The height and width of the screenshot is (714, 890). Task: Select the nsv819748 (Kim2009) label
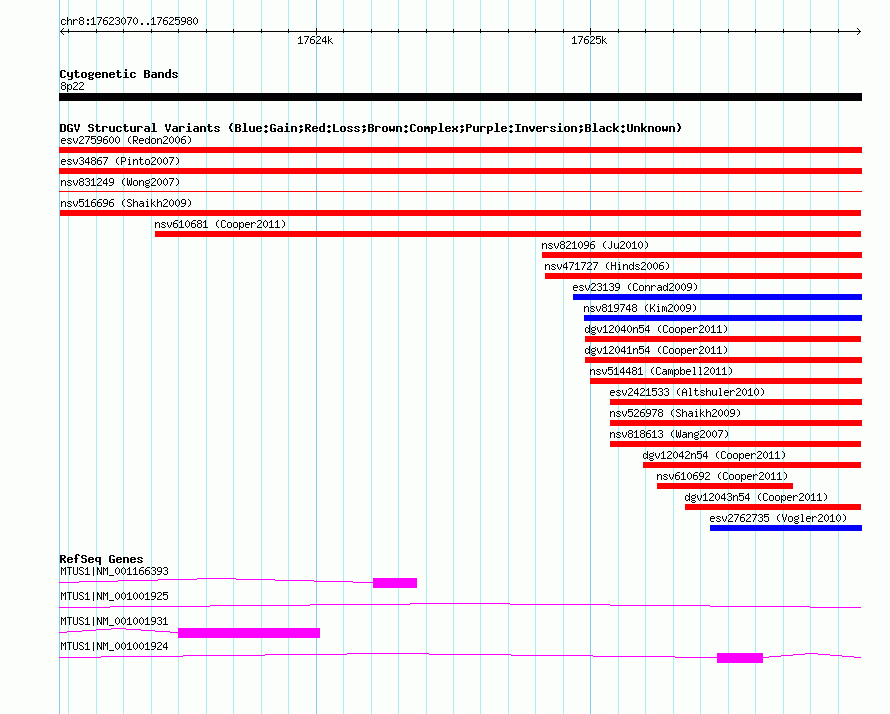coord(640,308)
